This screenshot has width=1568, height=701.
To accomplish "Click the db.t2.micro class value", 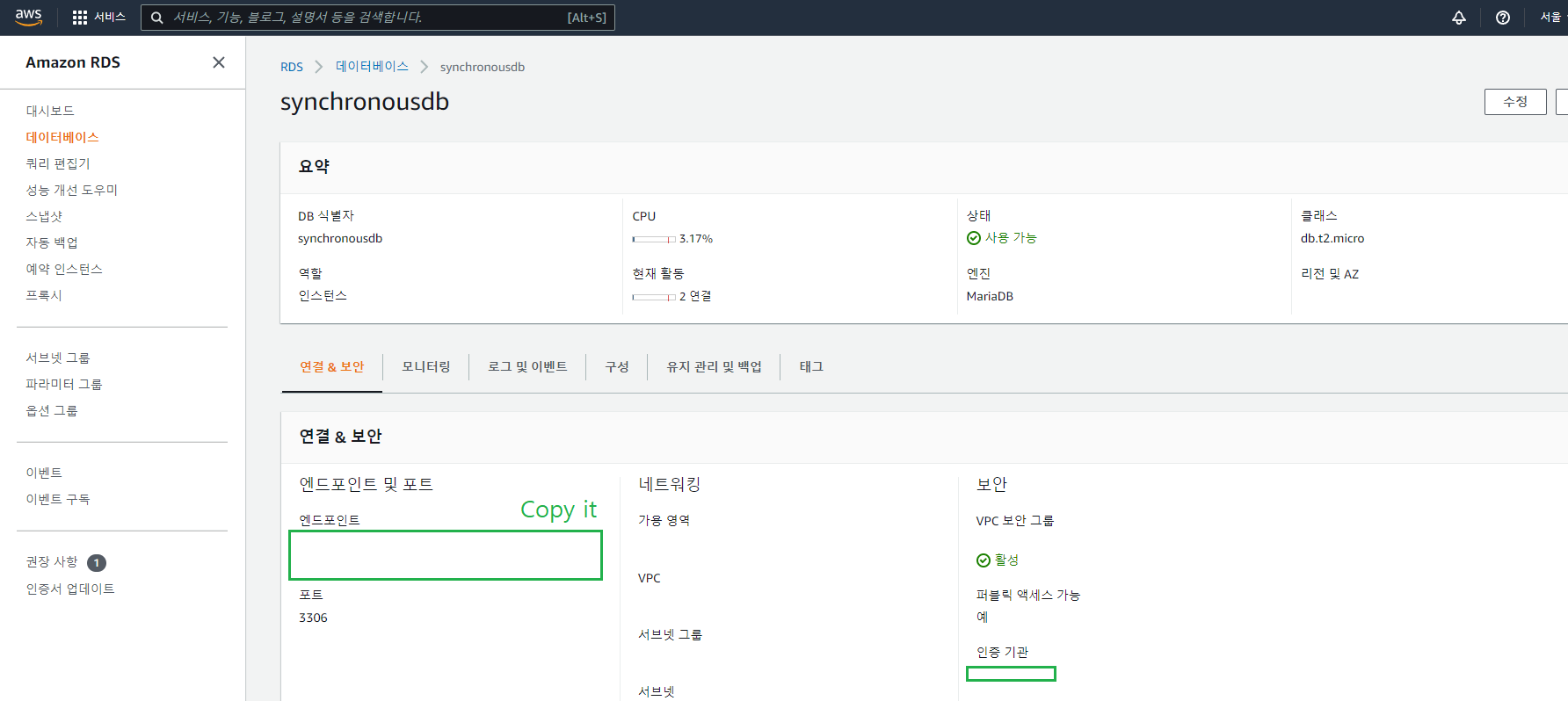I will pos(1332,239).
